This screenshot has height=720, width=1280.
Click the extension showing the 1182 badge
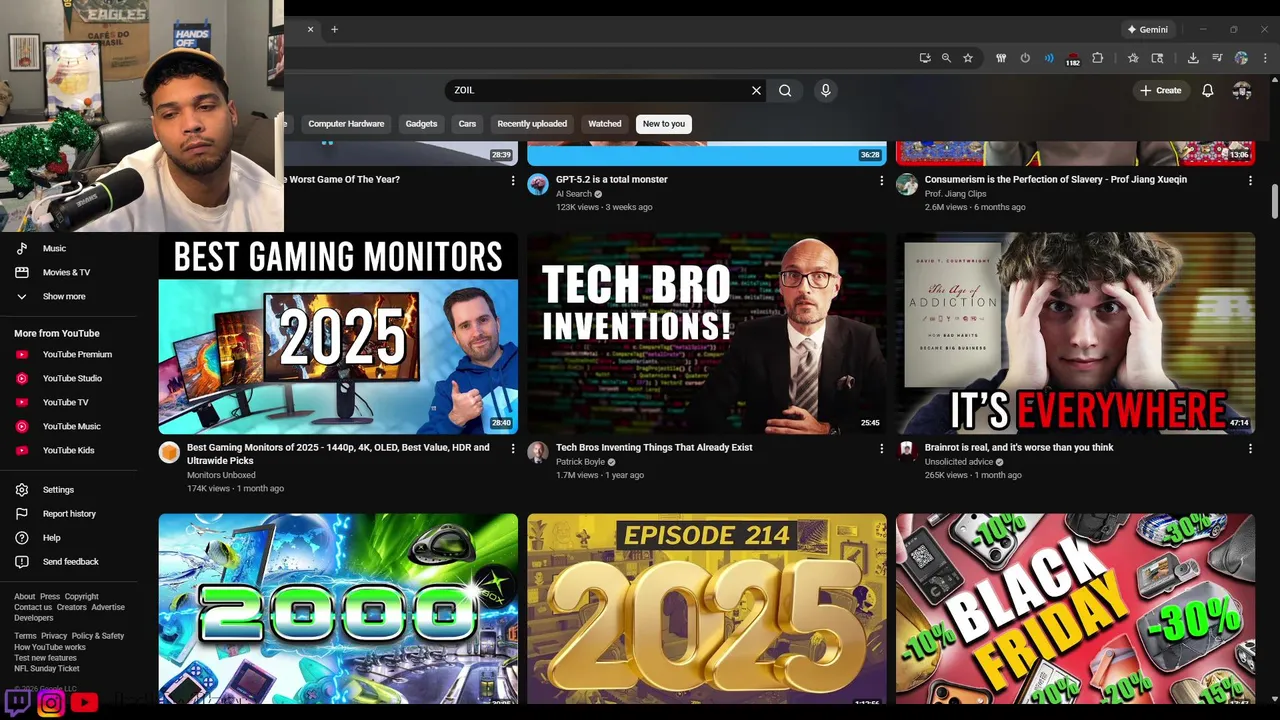pyautogui.click(x=1072, y=59)
